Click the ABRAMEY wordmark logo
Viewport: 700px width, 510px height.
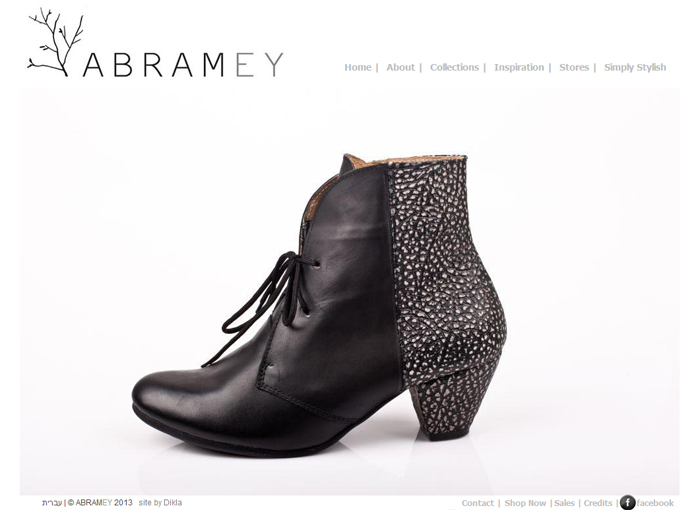[x=183, y=65]
